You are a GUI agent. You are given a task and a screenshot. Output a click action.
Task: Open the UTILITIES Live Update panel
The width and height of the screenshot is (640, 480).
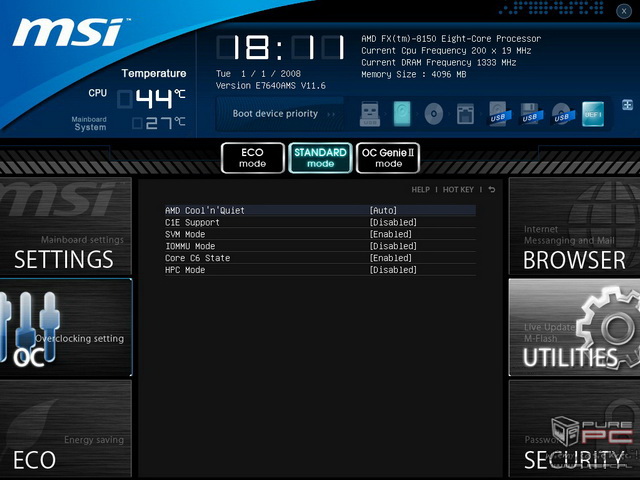574,327
